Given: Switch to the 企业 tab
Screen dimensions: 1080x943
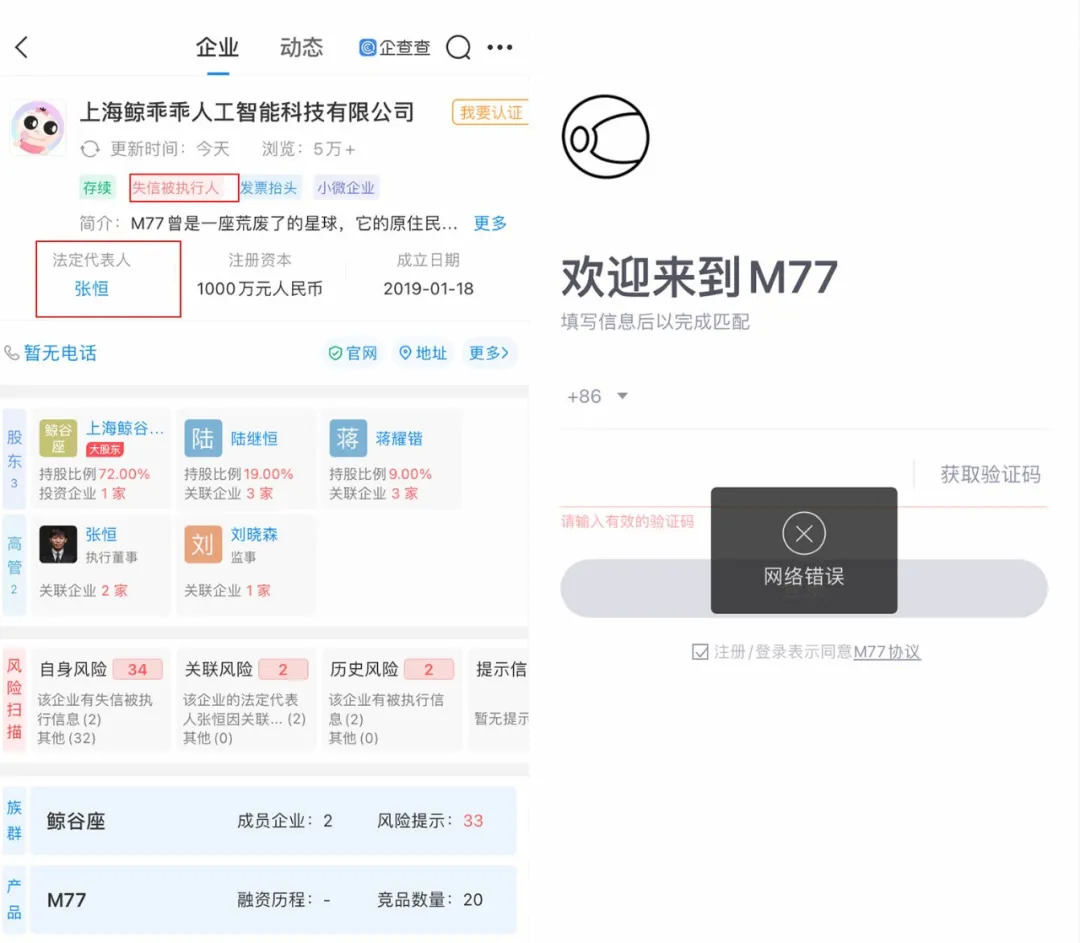Looking at the screenshot, I should (217, 48).
